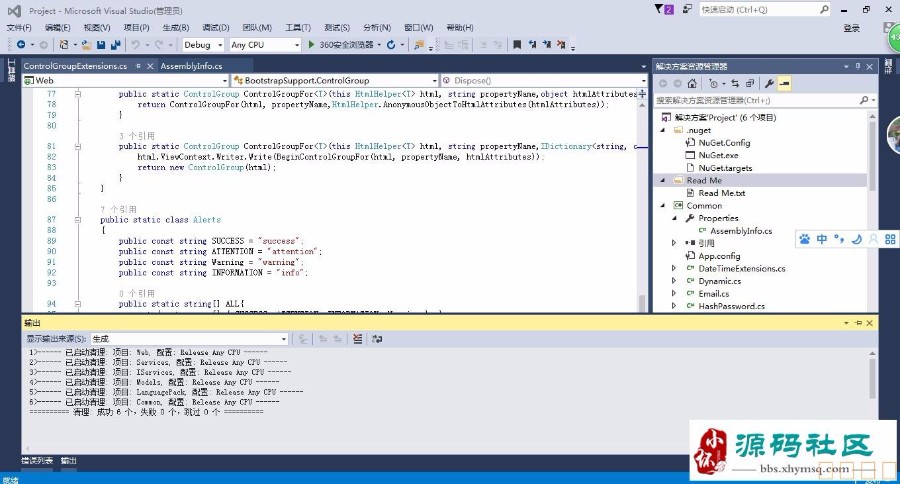Screen dimensions: 900x484
Task: Click Baidu paw icon on IME bar
Action: coord(805,239)
